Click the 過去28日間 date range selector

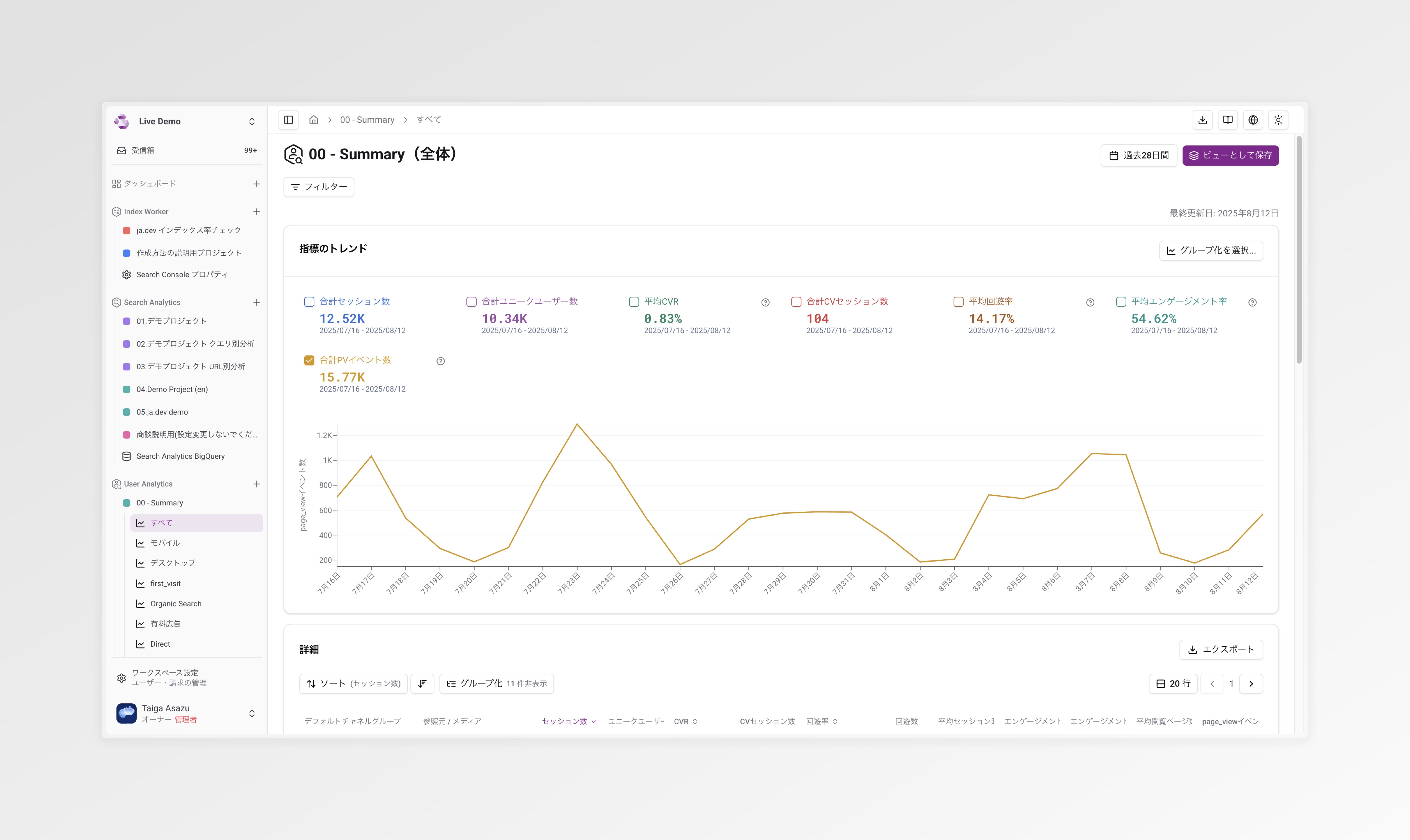[1139, 155]
